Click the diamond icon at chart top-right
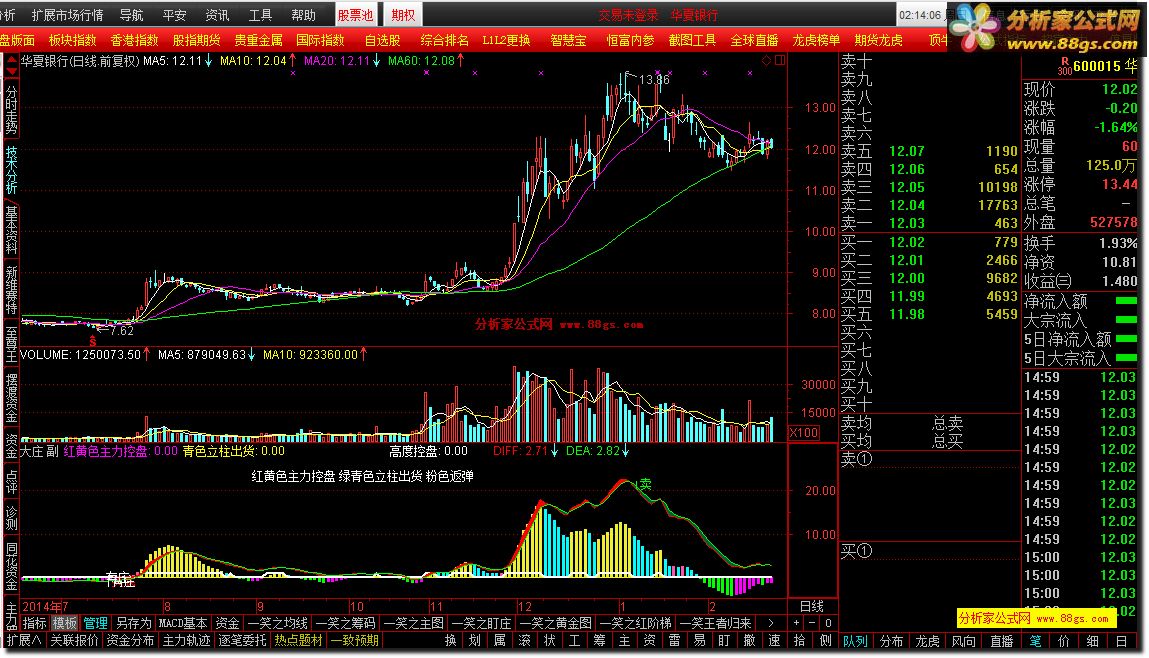This screenshot has width=1149, height=658. tap(766, 61)
